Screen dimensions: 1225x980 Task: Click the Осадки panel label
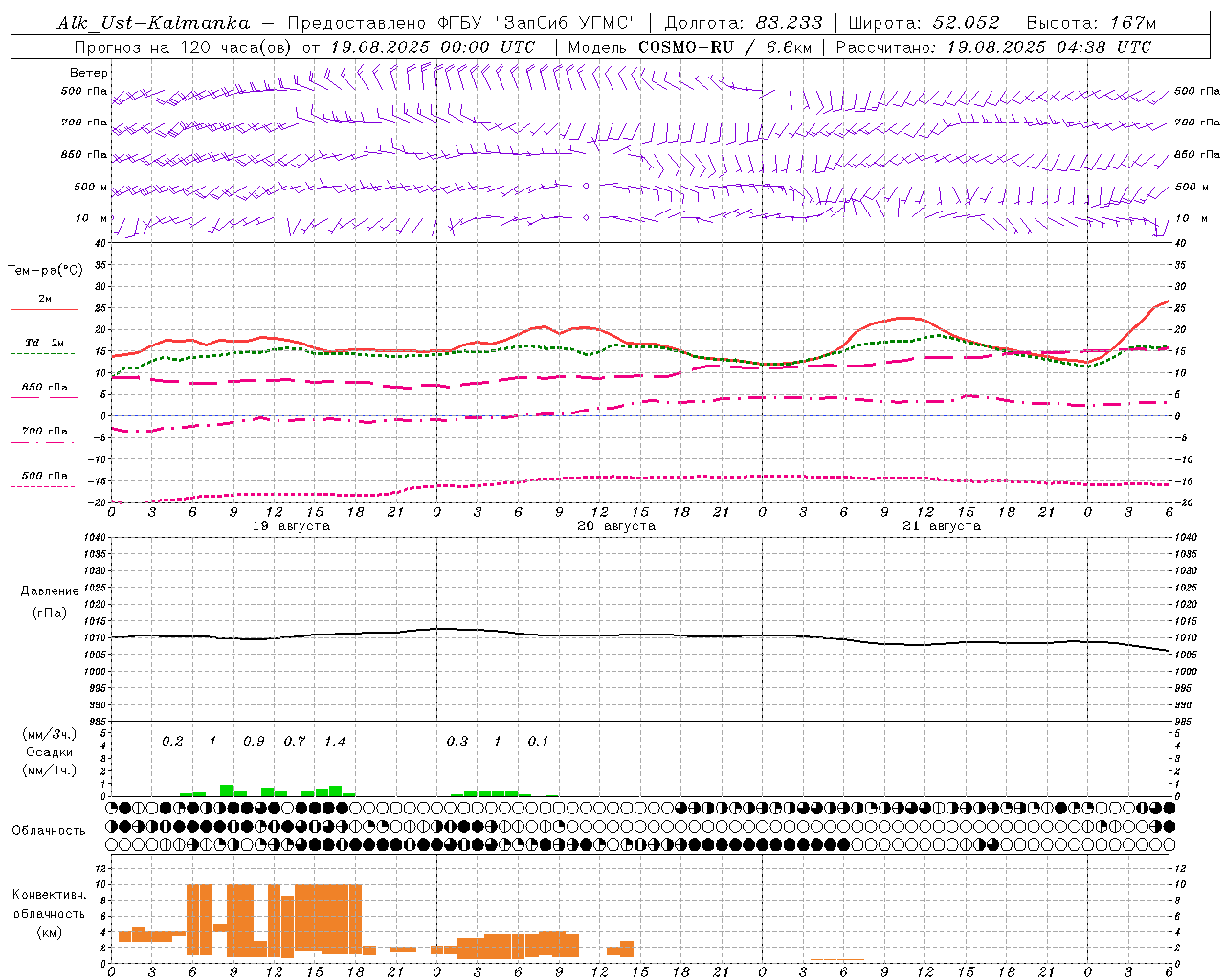(x=49, y=752)
